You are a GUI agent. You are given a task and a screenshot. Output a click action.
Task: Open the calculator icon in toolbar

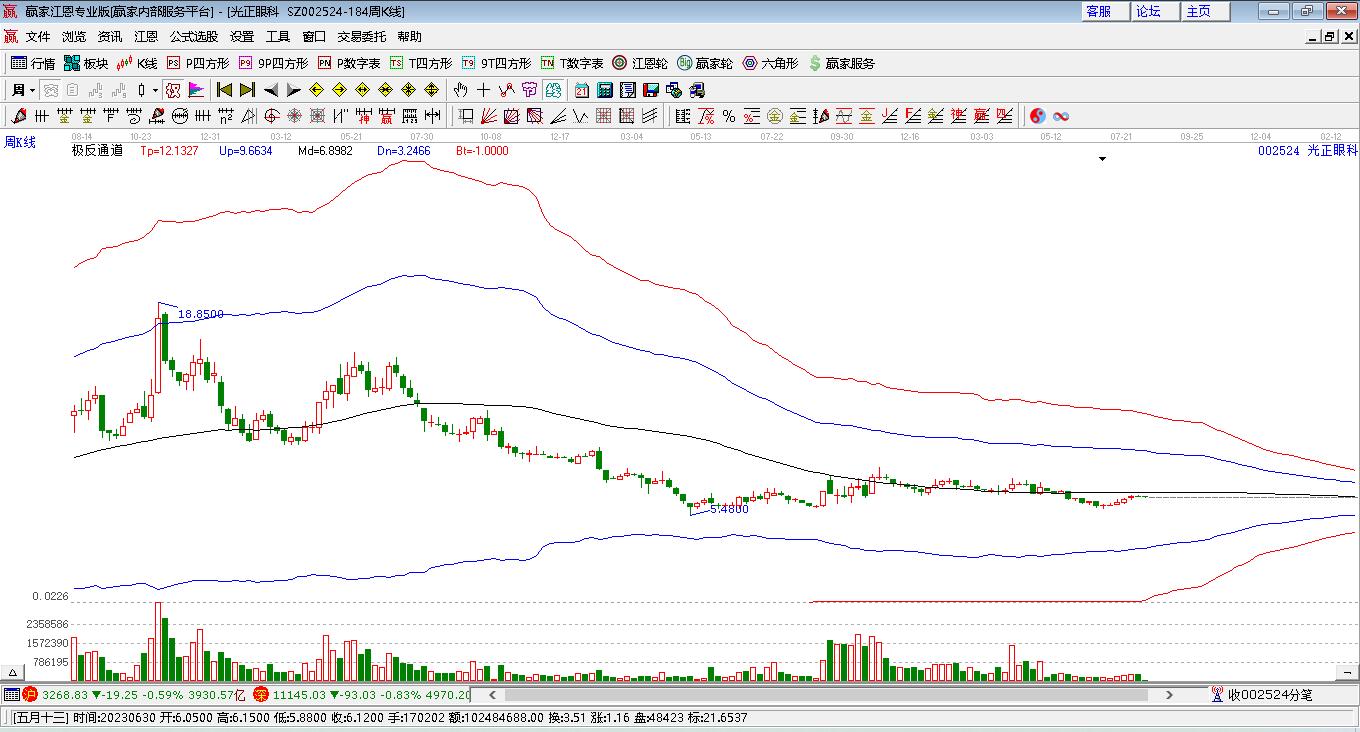coord(604,90)
